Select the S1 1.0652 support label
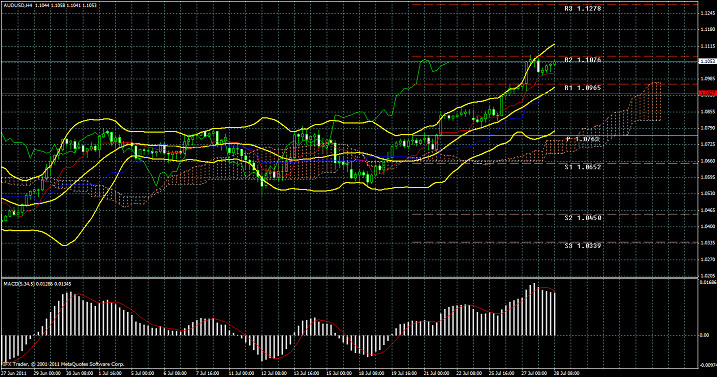This screenshot has width=717, height=377. click(x=582, y=167)
